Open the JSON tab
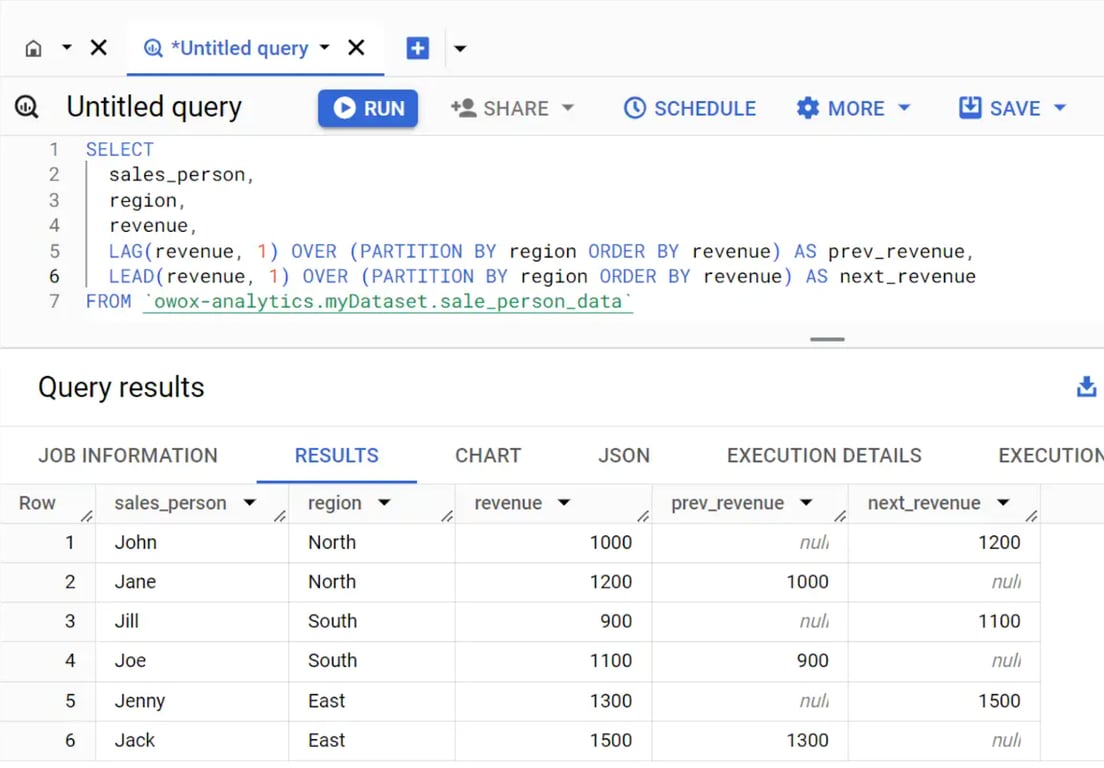 point(624,455)
